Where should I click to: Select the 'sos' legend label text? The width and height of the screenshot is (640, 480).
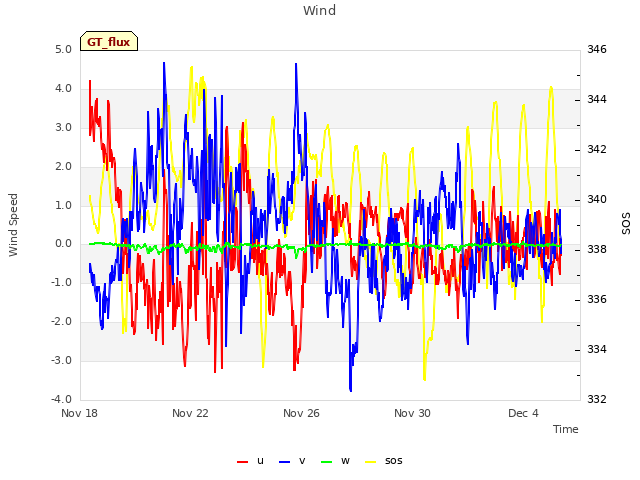[393, 461]
